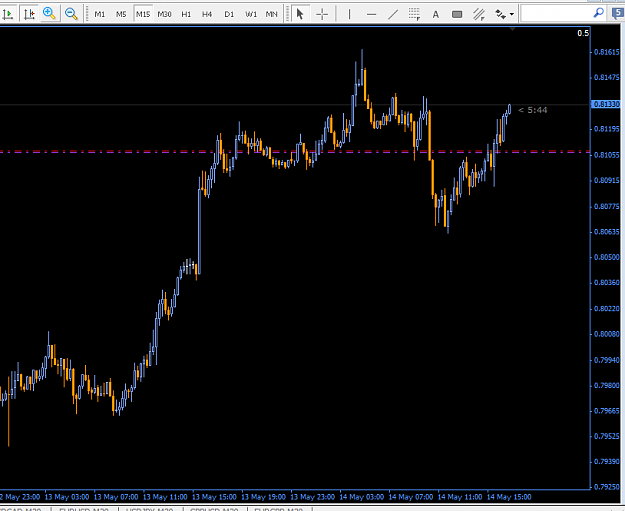This screenshot has width=625, height=511.
Task: Click the 0.80635 price scale value
Action: coord(607,232)
